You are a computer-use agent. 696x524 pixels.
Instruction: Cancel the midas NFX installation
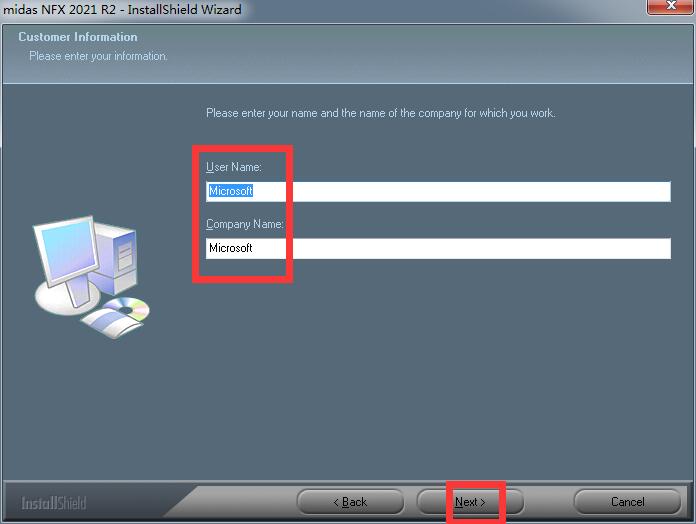point(627,502)
